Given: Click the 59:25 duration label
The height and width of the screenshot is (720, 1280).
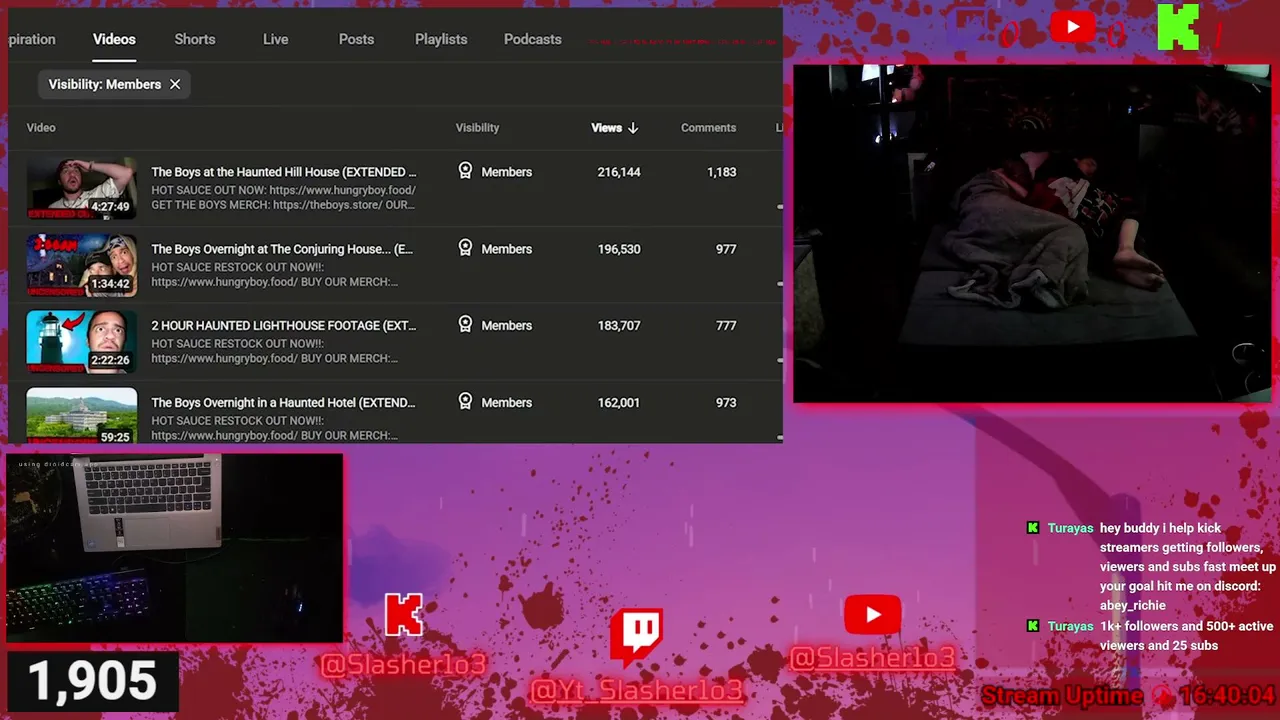Looking at the screenshot, I should tap(115, 437).
